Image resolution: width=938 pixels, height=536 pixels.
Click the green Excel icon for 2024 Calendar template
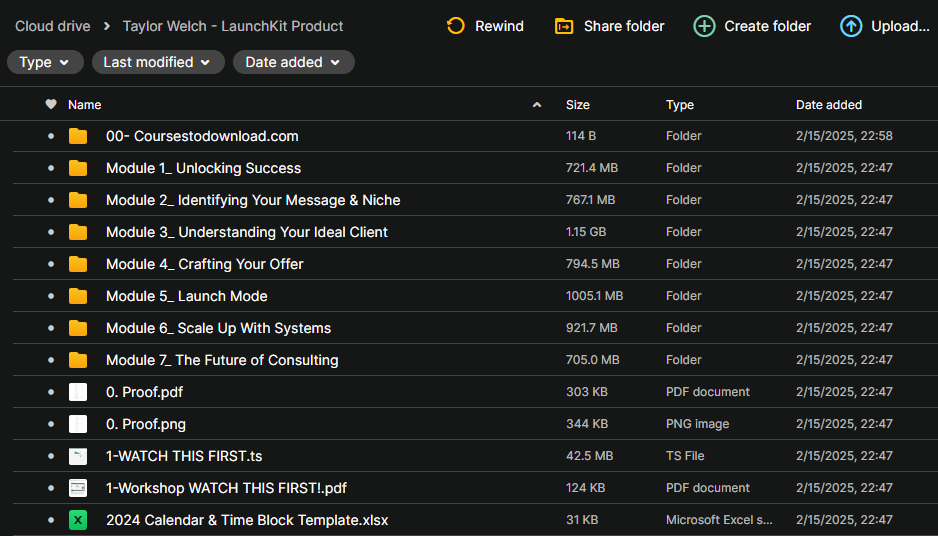78,520
